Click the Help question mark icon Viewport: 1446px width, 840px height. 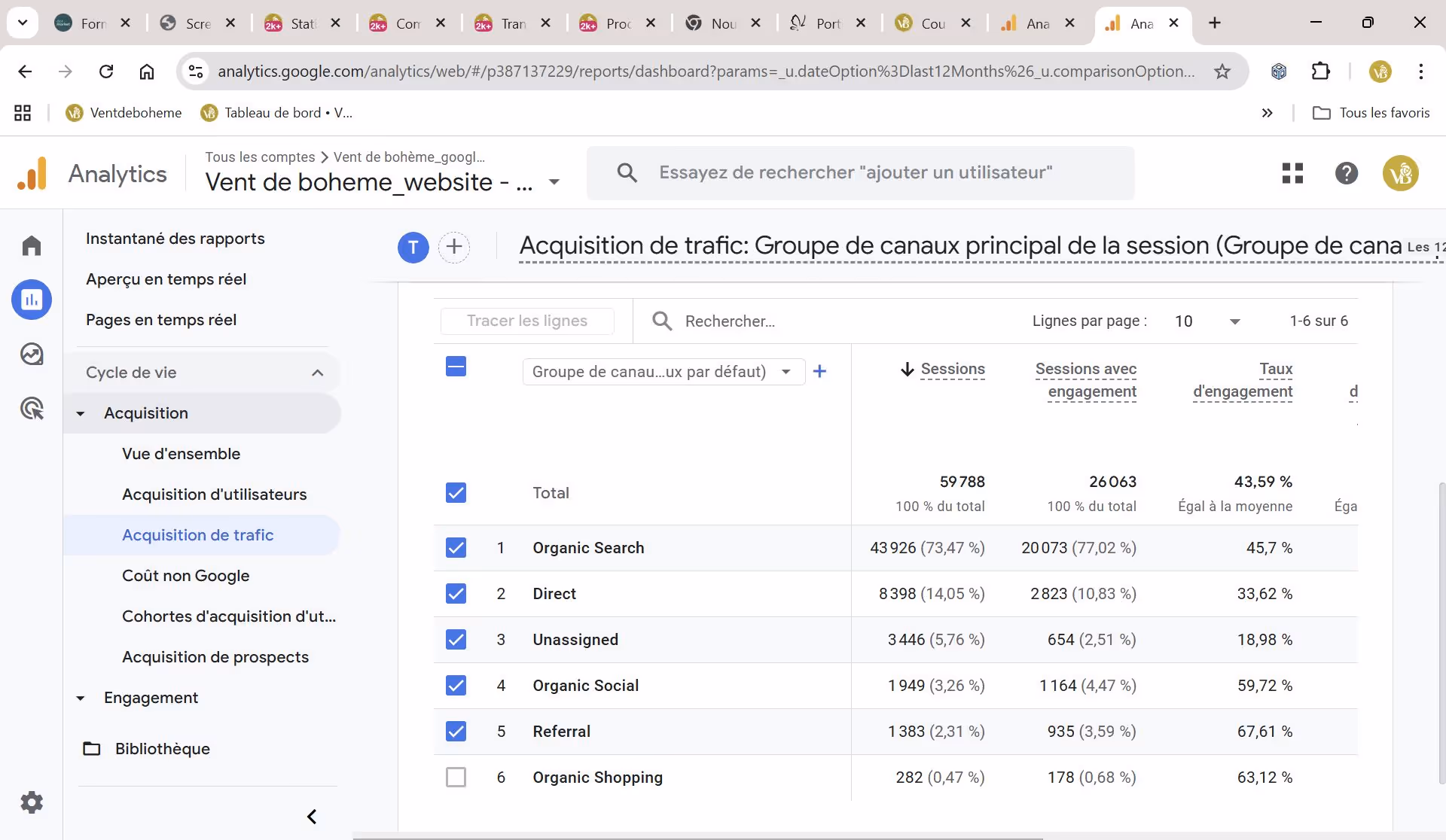pos(1346,173)
